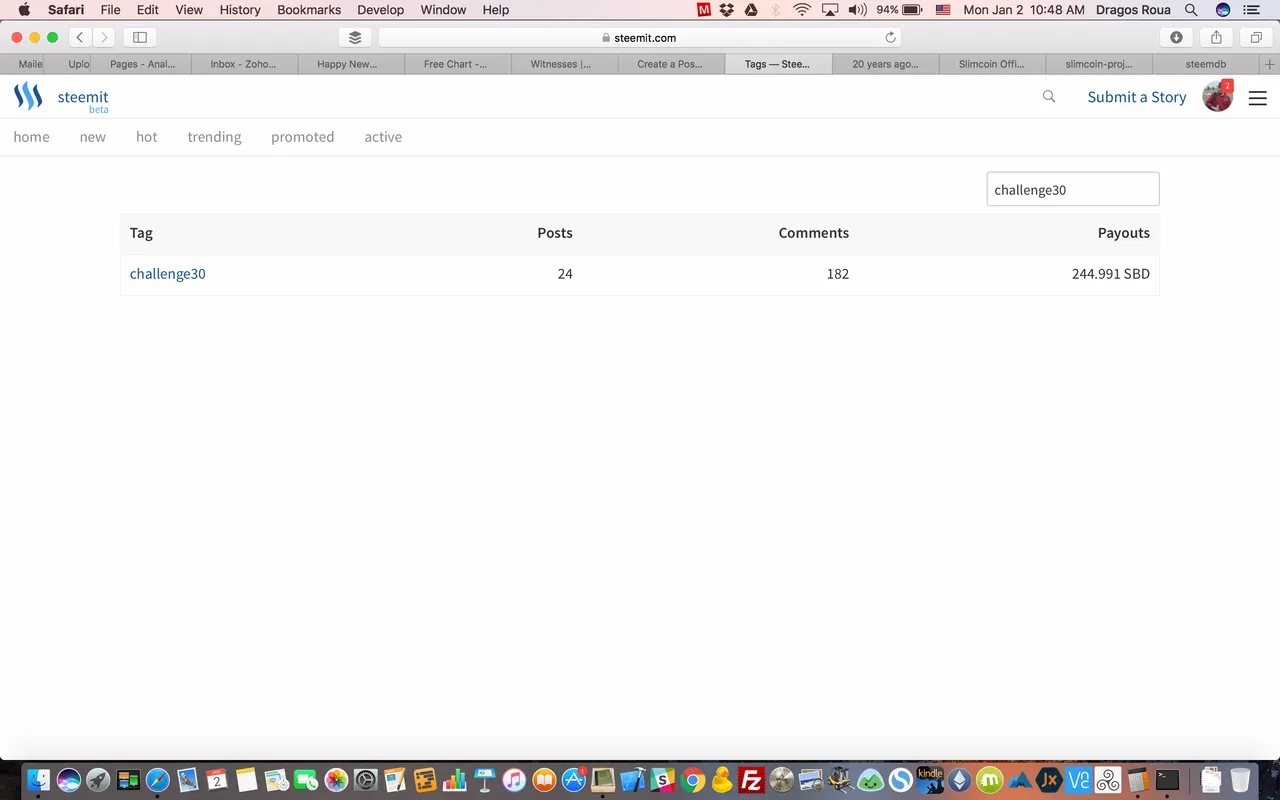Image resolution: width=1280 pixels, height=800 pixels.
Task: Open the Dropbox menu bar icon
Action: pos(727,10)
